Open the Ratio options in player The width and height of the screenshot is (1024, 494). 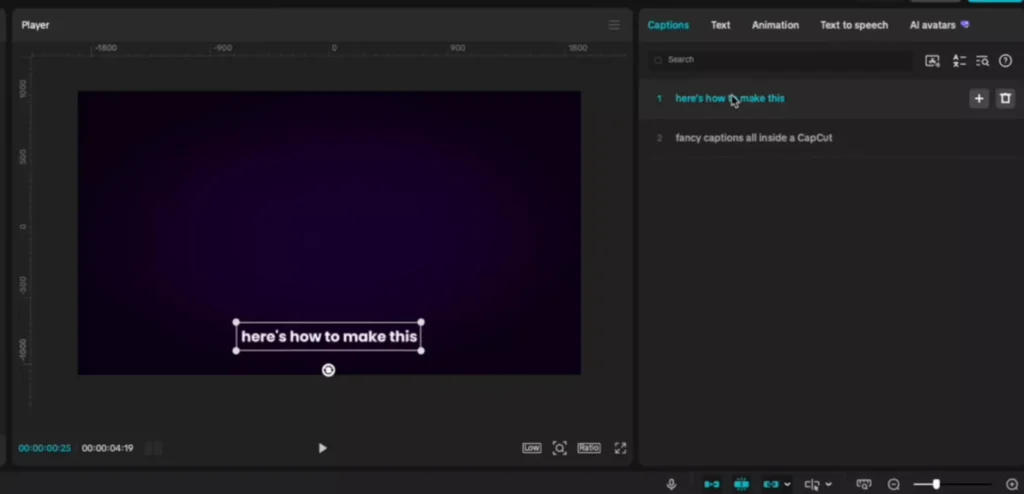tap(589, 448)
